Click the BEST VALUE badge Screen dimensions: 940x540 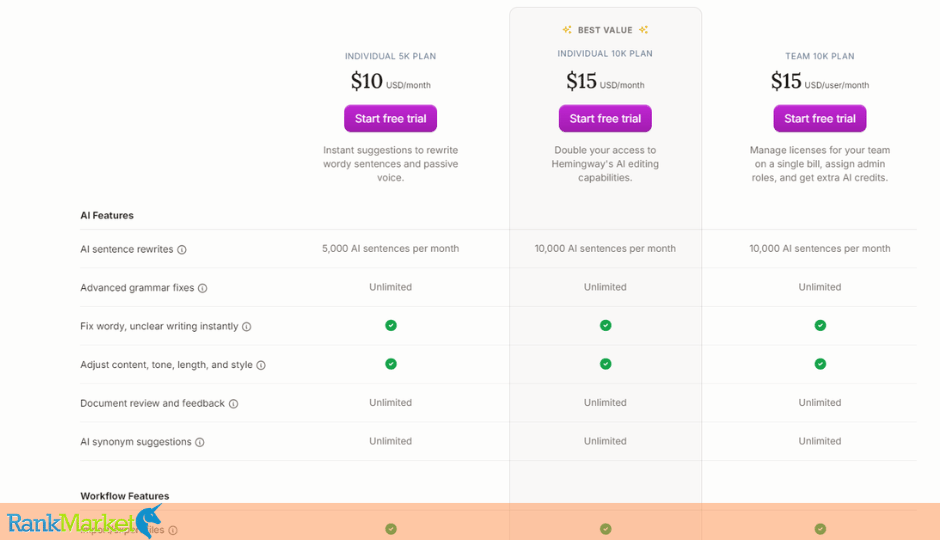[605, 30]
